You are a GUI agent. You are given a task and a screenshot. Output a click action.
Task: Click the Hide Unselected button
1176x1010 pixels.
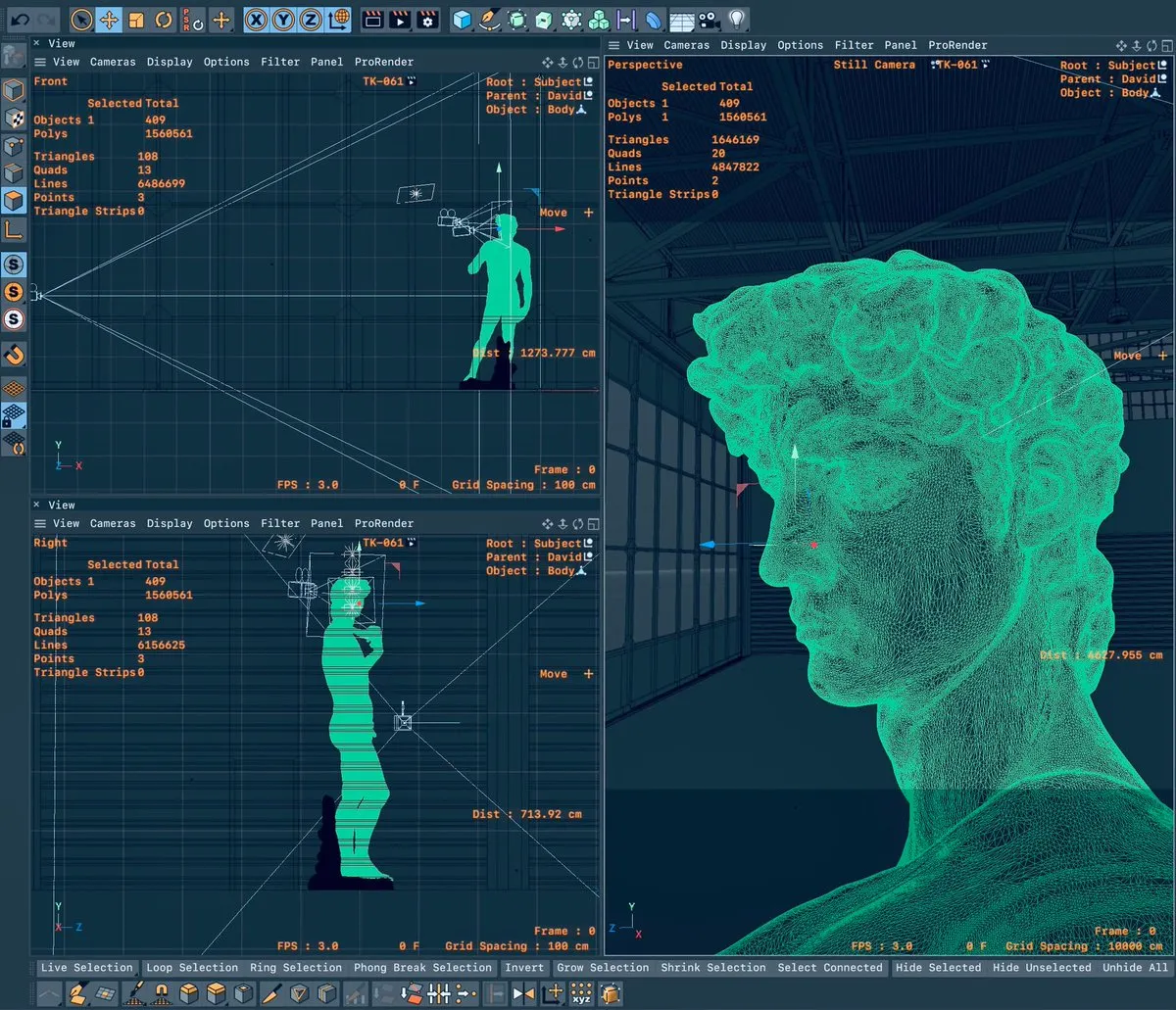pos(1042,968)
